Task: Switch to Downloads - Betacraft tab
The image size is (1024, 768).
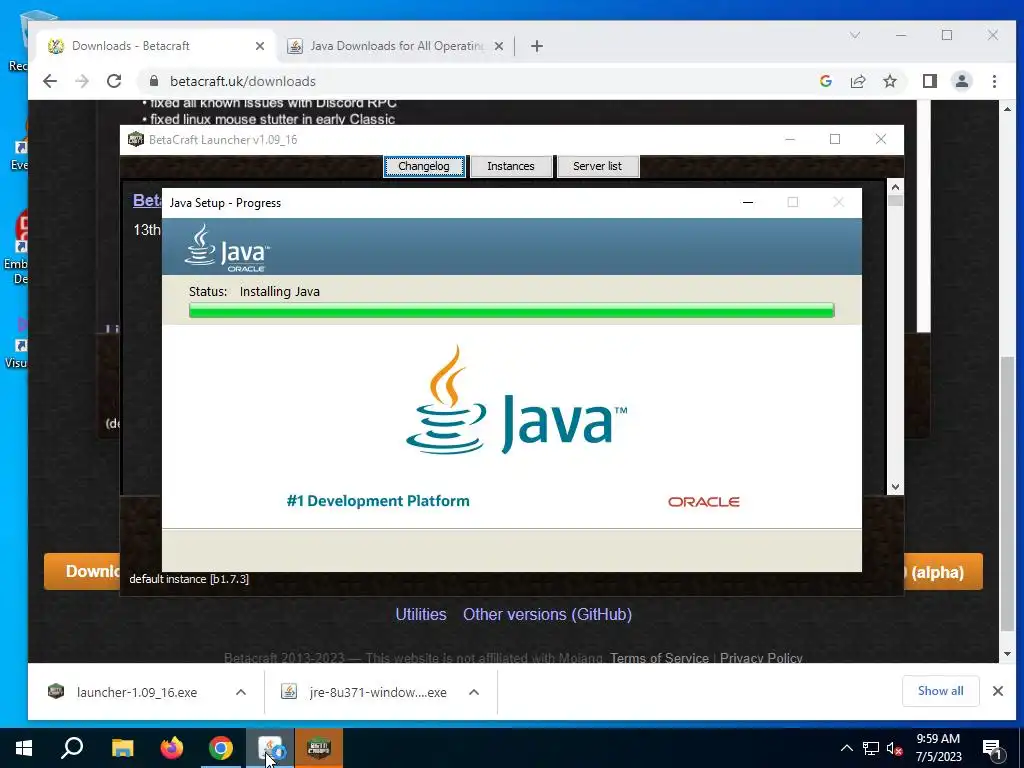Action: (x=155, y=46)
